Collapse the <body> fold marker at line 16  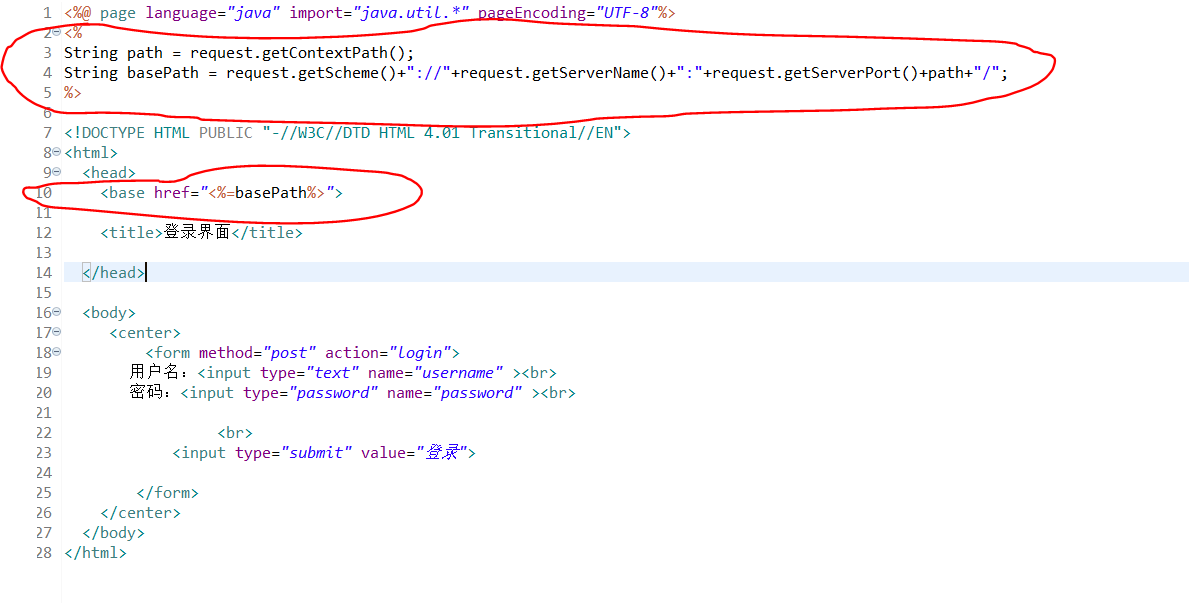[57, 312]
